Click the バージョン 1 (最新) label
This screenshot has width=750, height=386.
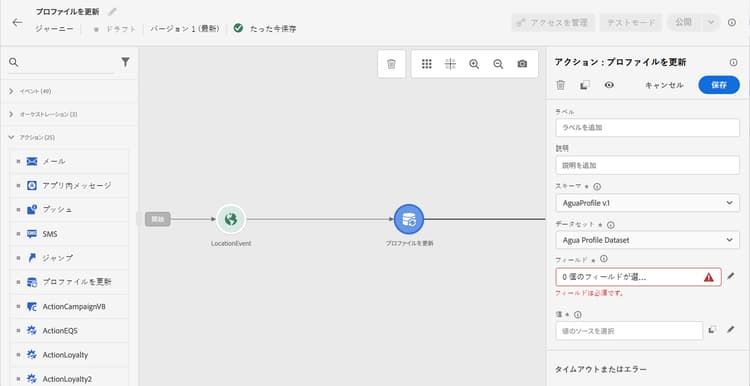[x=185, y=29]
